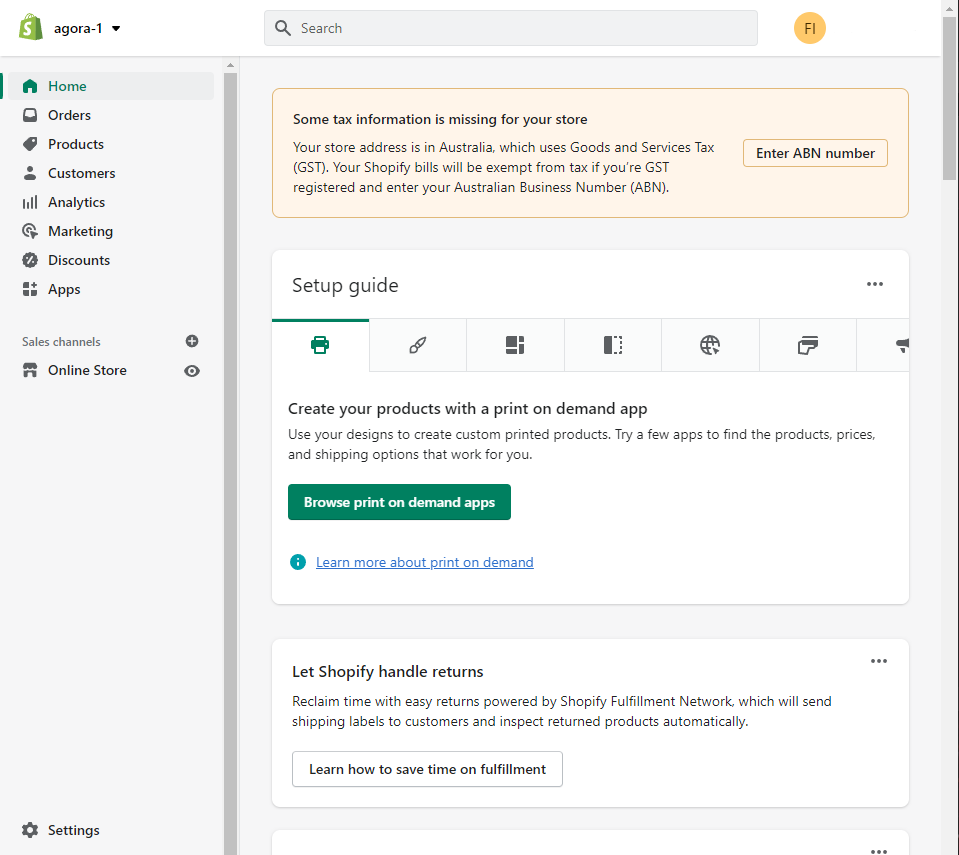Viewport: 959px width, 855px height.
Task: Open Let Shopify handle returns options menu
Action: click(x=879, y=661)
